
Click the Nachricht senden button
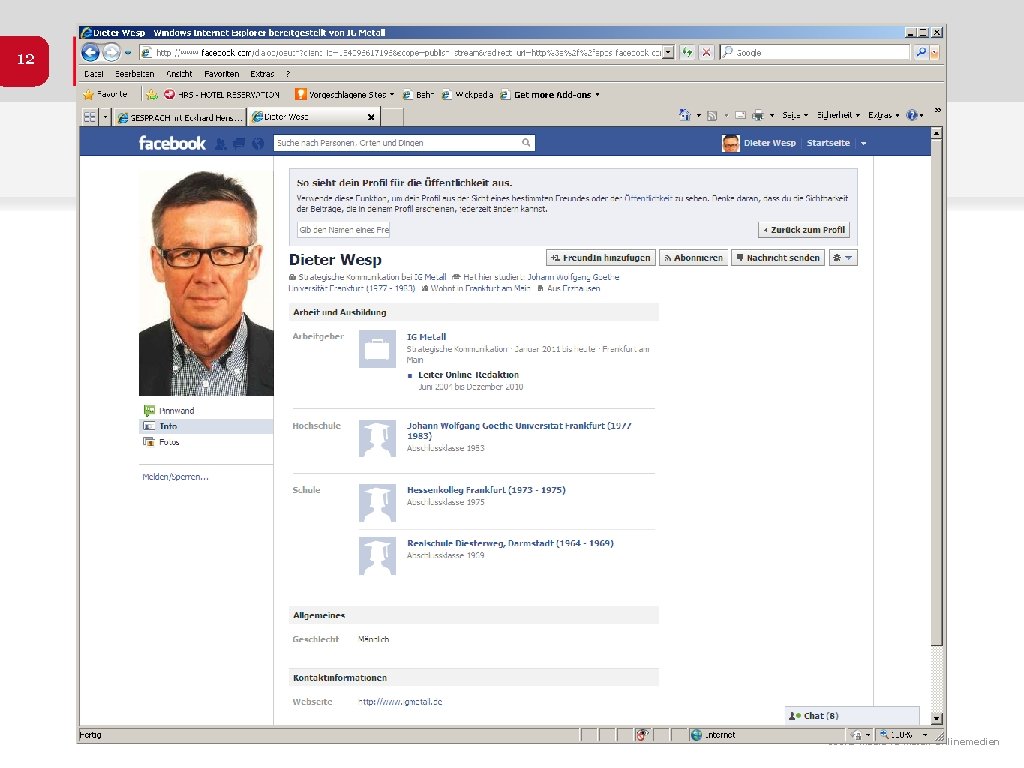pyautogui.click(x=778, y=258)
